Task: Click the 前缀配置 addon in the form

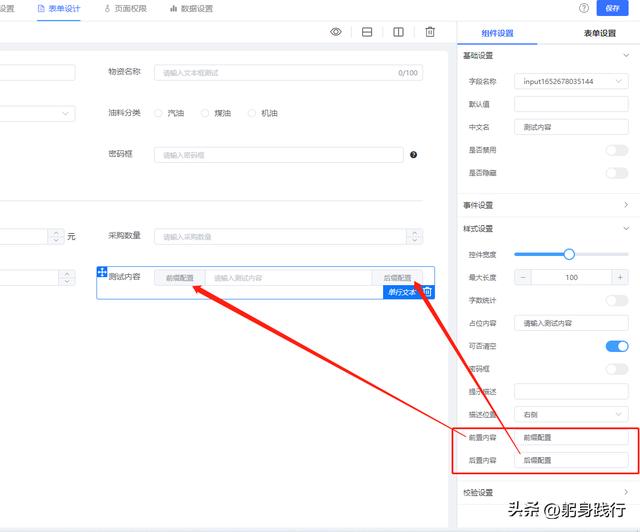Action: coord(180,278)
